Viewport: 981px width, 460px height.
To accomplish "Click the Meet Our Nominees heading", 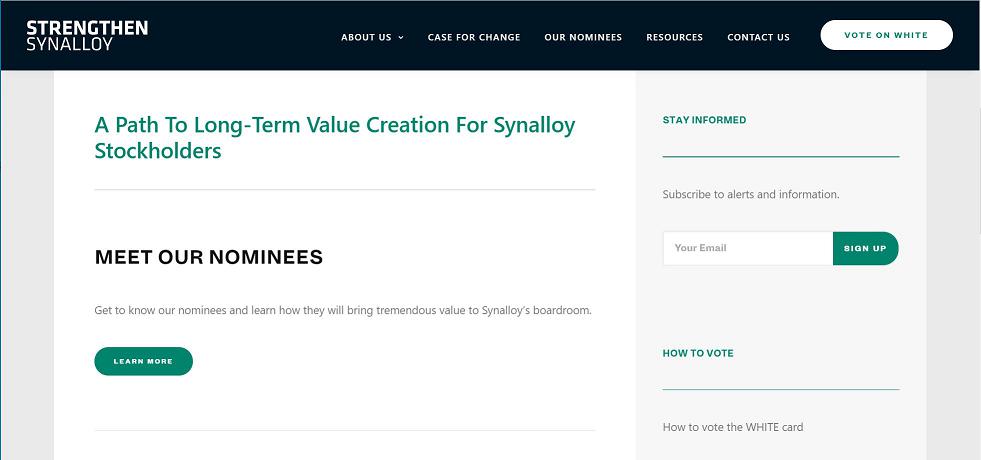I will tap(208, 257).
